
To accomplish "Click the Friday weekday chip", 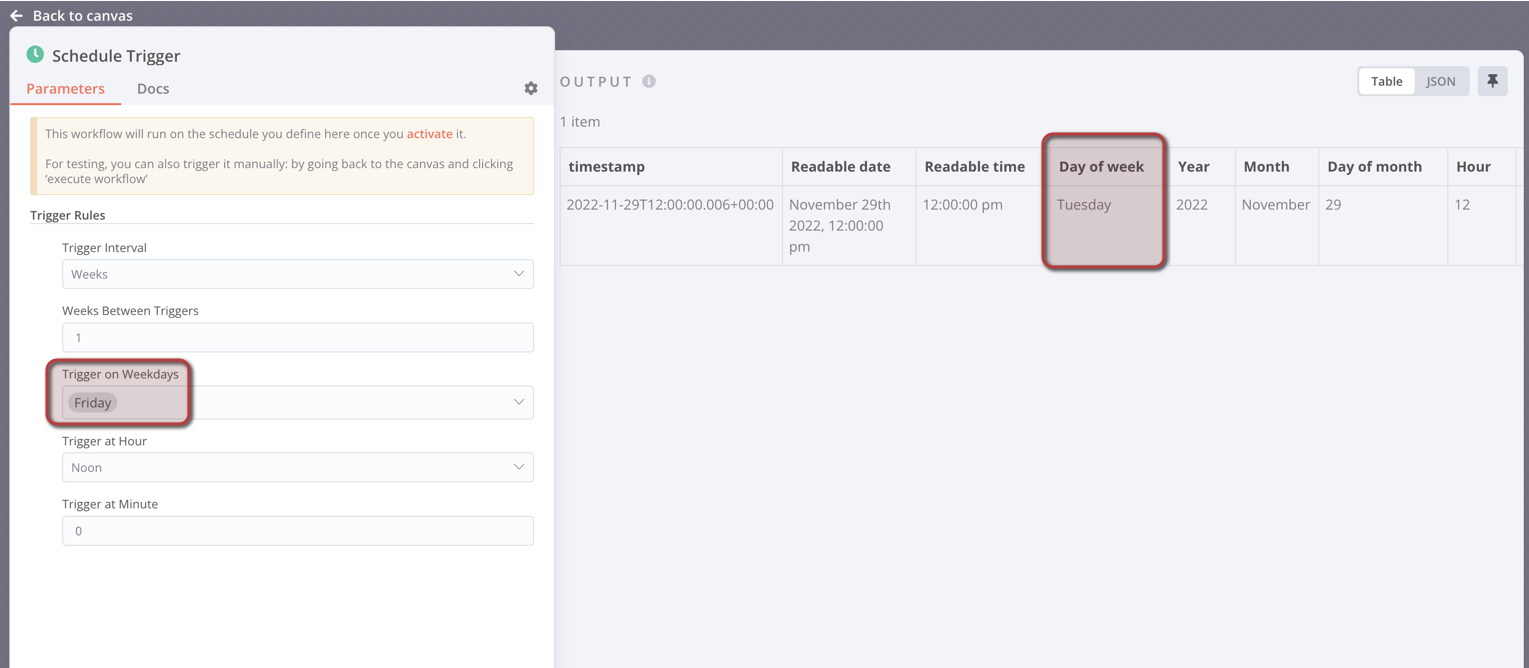I will click(92, 402).
